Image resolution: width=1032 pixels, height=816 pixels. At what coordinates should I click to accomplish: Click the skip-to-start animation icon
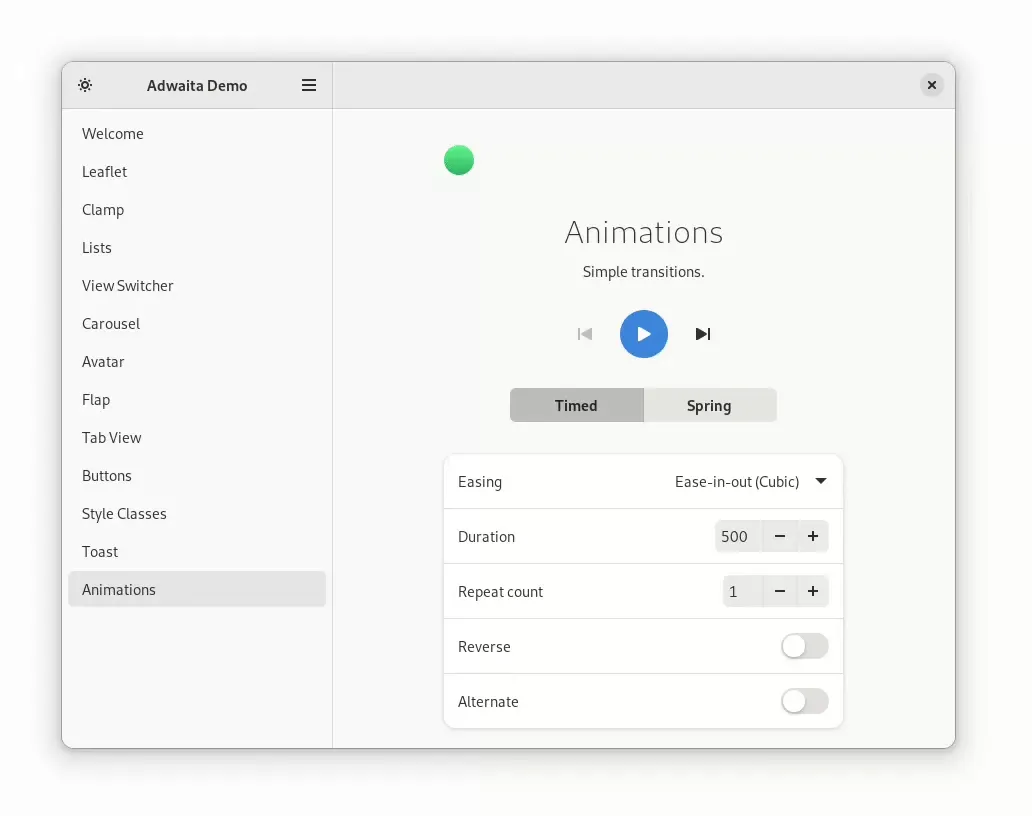[585, 334]
